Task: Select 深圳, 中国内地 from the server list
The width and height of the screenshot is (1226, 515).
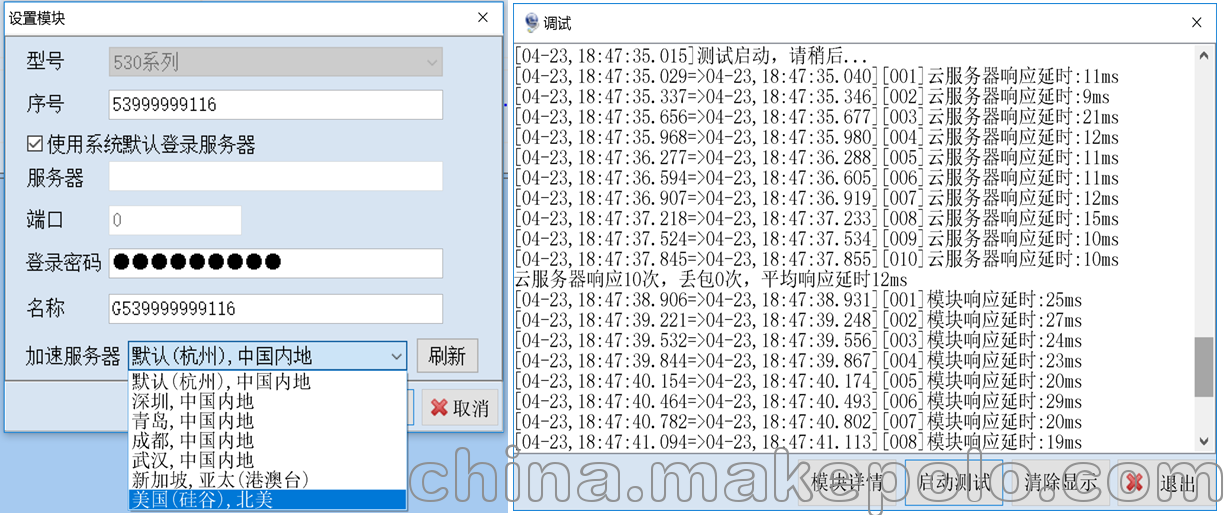Action: (x=268, y=401)
